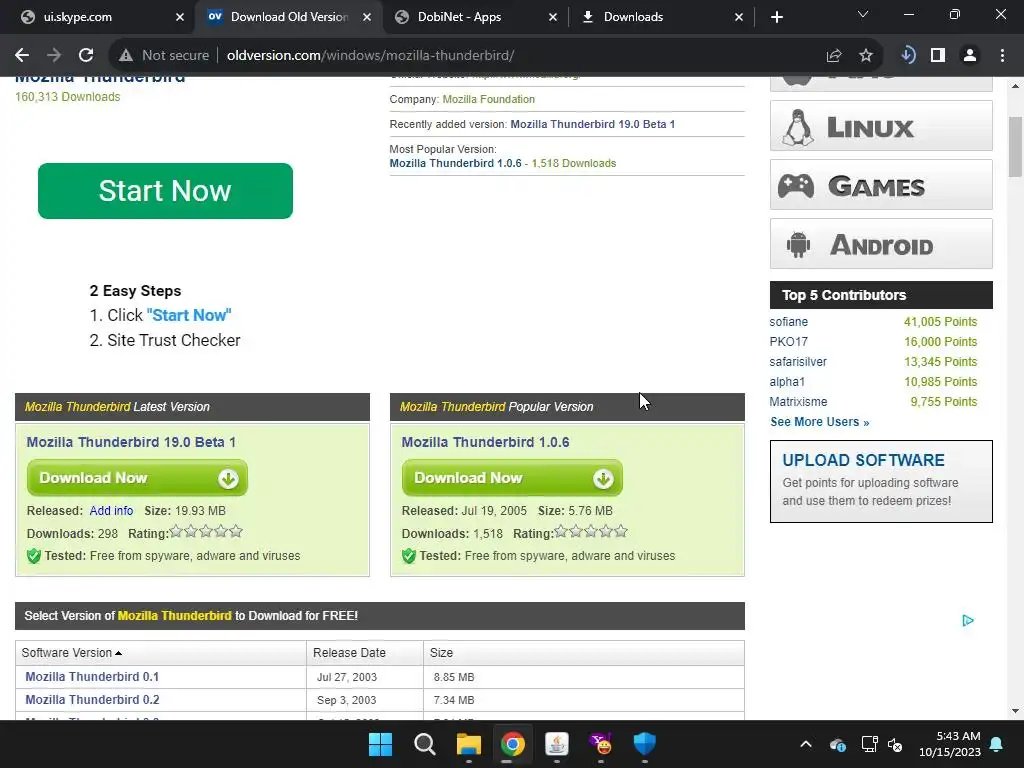This screenshot has width=1024, height=768.
Task: Open the Windows Start menu
Action: point(380,744)
